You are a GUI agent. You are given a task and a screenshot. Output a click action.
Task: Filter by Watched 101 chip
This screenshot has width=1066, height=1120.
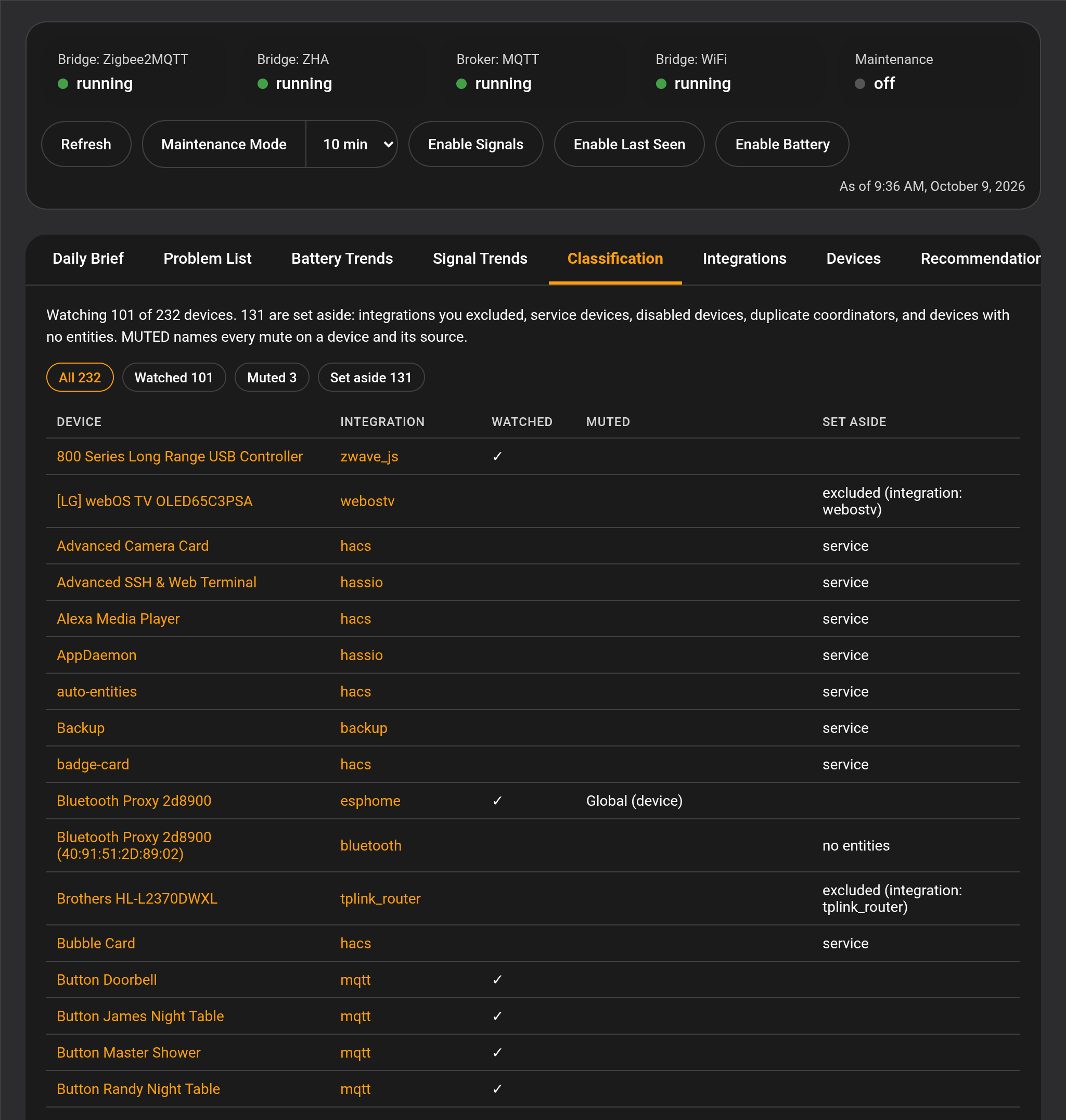174,377
